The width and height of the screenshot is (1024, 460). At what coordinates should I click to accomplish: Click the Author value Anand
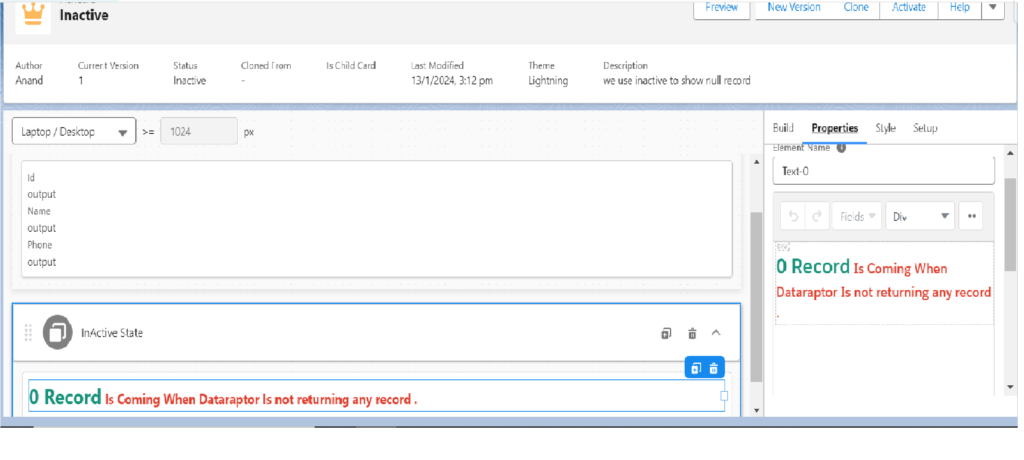(29, 81)
